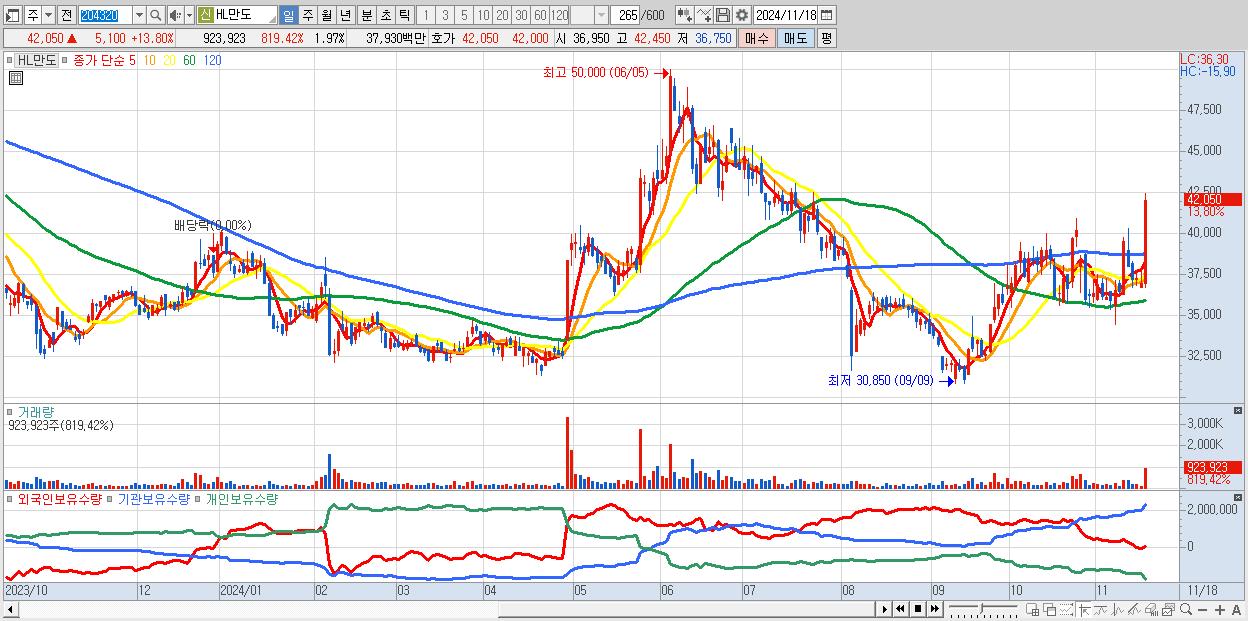Click the dotted trend line tool icon
1248x621 pixels.
(x=1067, y=610)
